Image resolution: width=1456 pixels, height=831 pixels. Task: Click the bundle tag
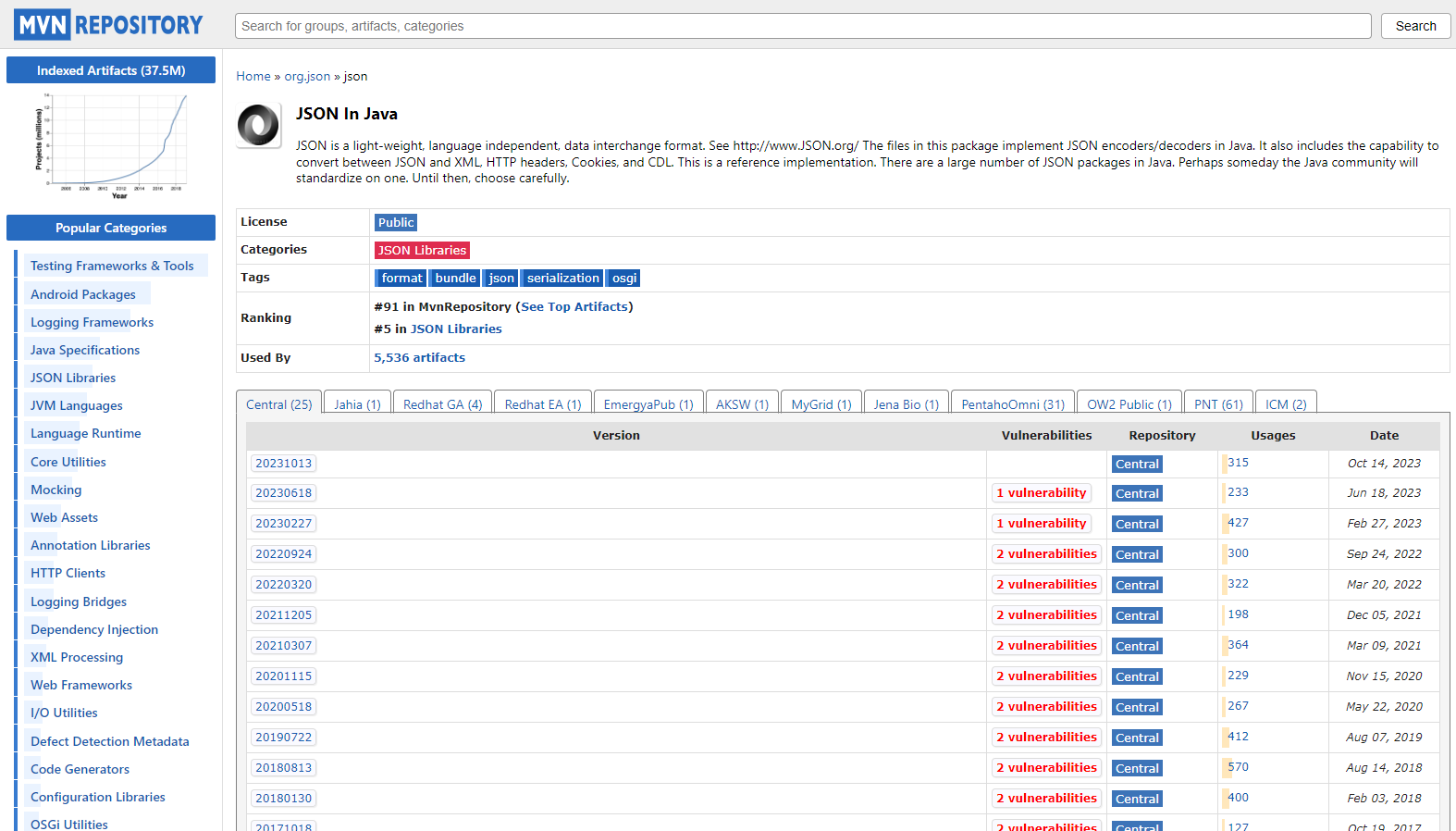(x=455, y=278)
